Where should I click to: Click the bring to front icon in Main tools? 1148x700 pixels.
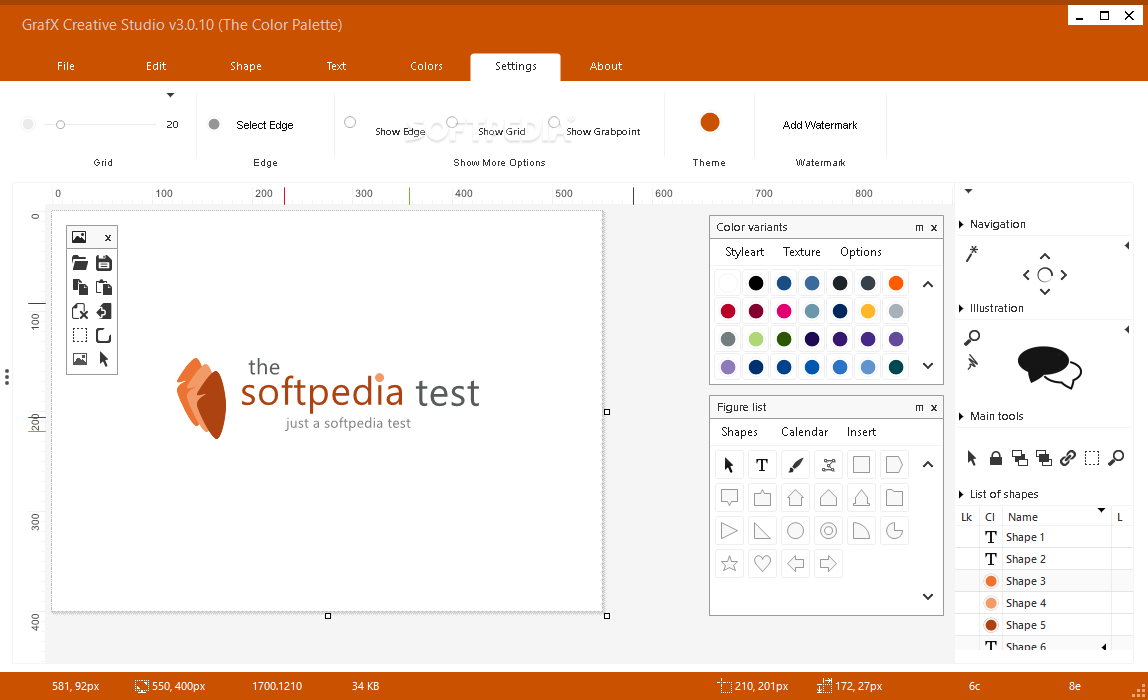pyautogui.click(x=1020, y=458)
